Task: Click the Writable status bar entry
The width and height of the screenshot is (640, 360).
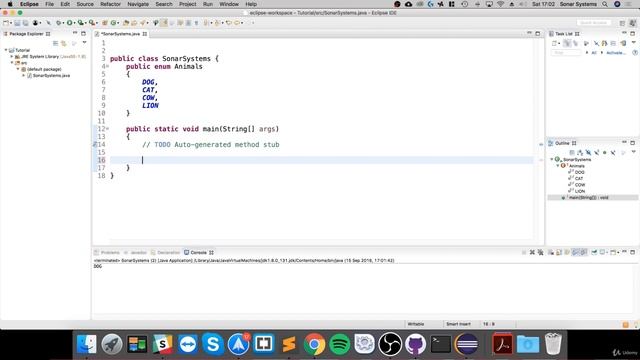Action: [416, 324]
